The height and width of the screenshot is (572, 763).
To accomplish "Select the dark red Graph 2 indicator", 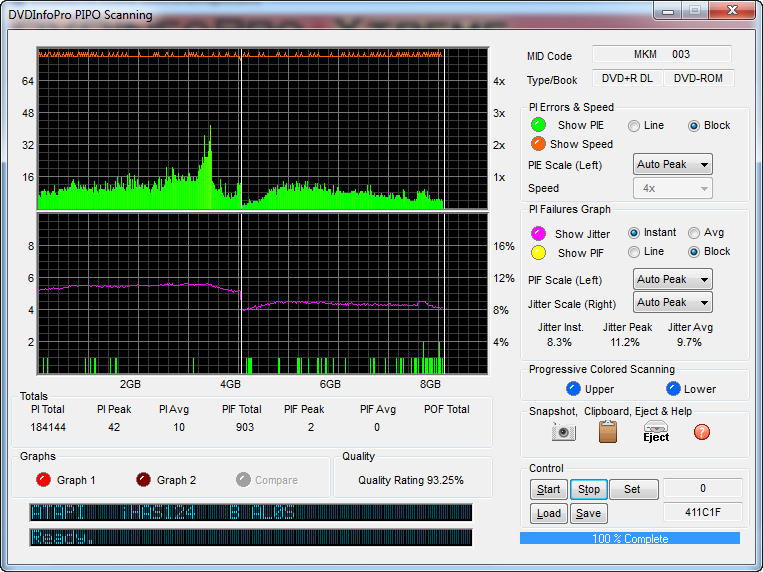I will (x=144, y=480).
